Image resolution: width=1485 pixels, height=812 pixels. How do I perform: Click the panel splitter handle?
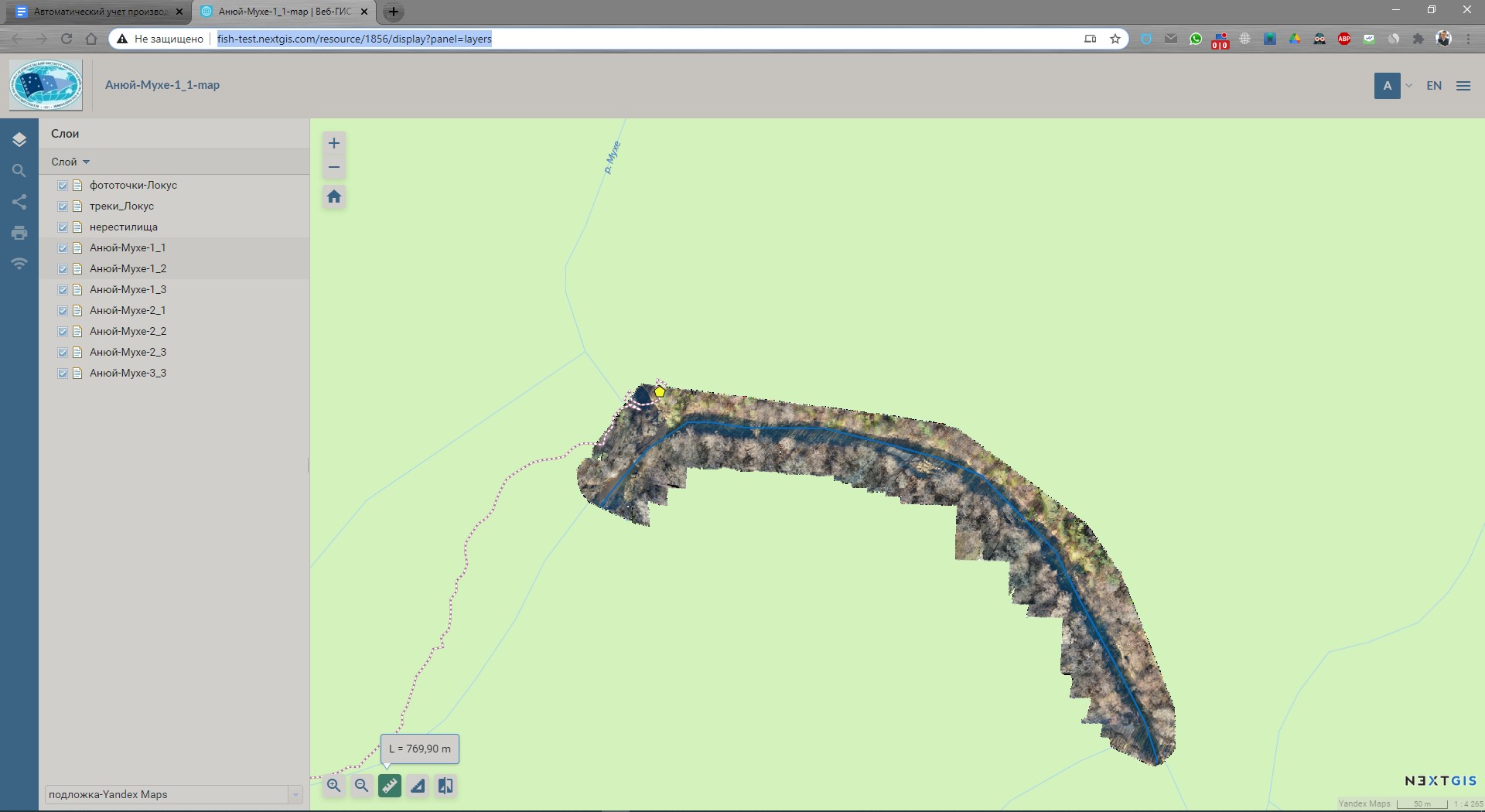point(309,465)
